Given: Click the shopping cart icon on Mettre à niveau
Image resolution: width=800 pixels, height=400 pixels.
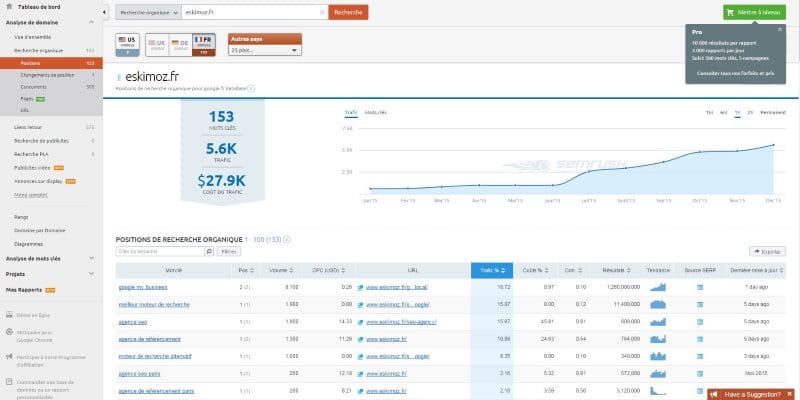Looking at the screenshot, I should pyautogui.click(x=730, y=12).
